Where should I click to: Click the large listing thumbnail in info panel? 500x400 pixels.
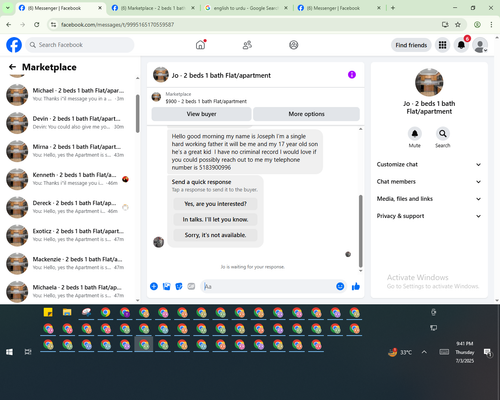tap(429, 82)
